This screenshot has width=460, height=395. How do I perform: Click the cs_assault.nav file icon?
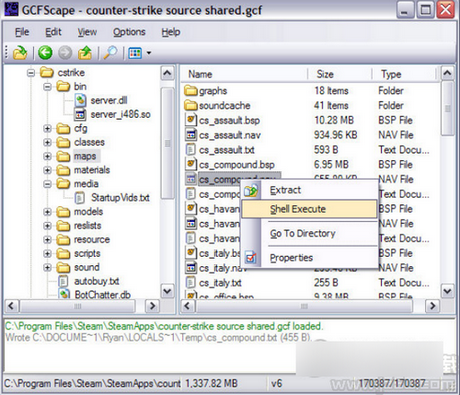[x=191, y=135]
